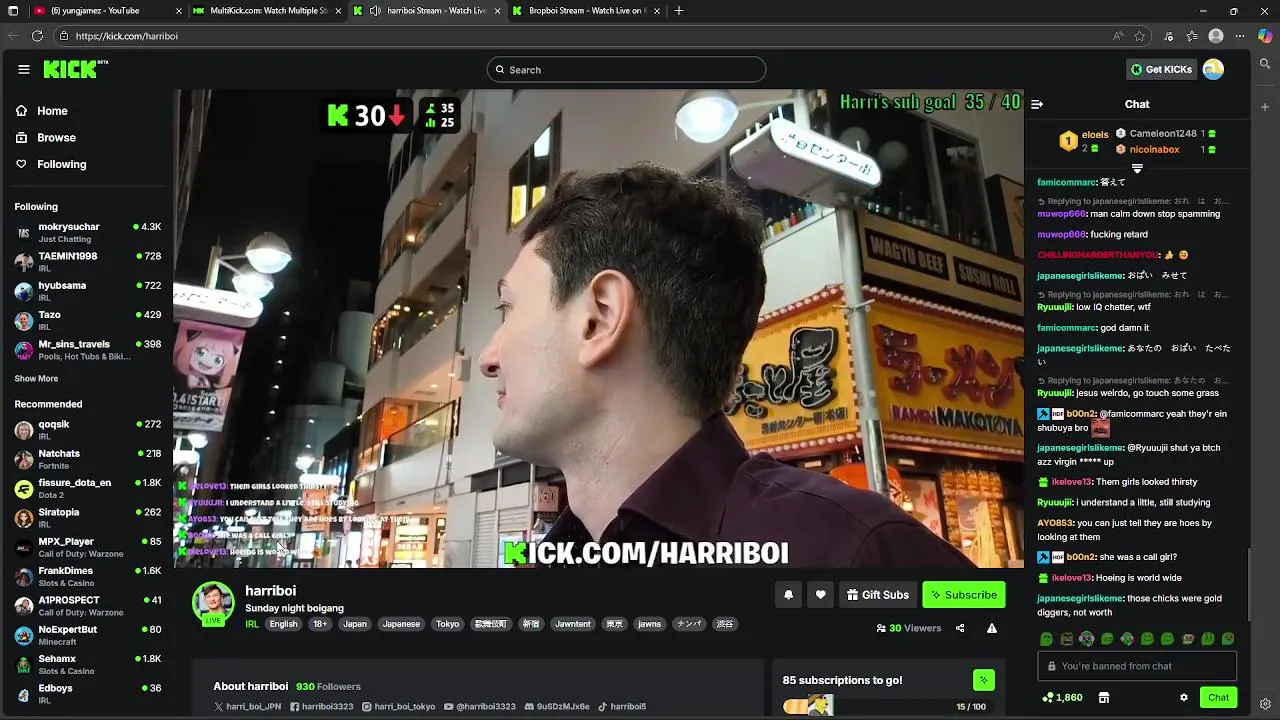1280x720 pixels.
Task: Click the Tokyo tag
Action: 448,624
